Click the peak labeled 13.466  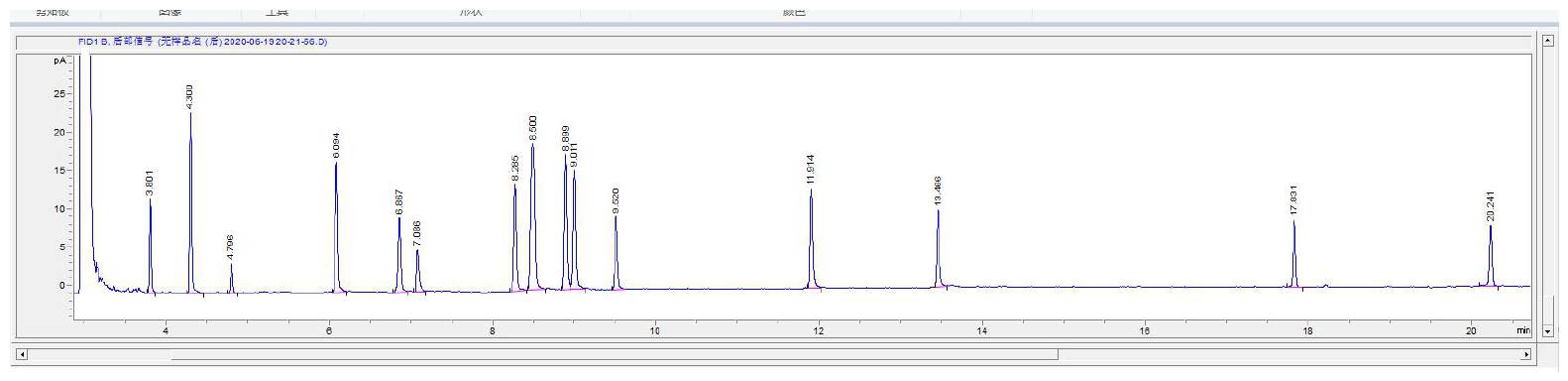coord(938,249)
